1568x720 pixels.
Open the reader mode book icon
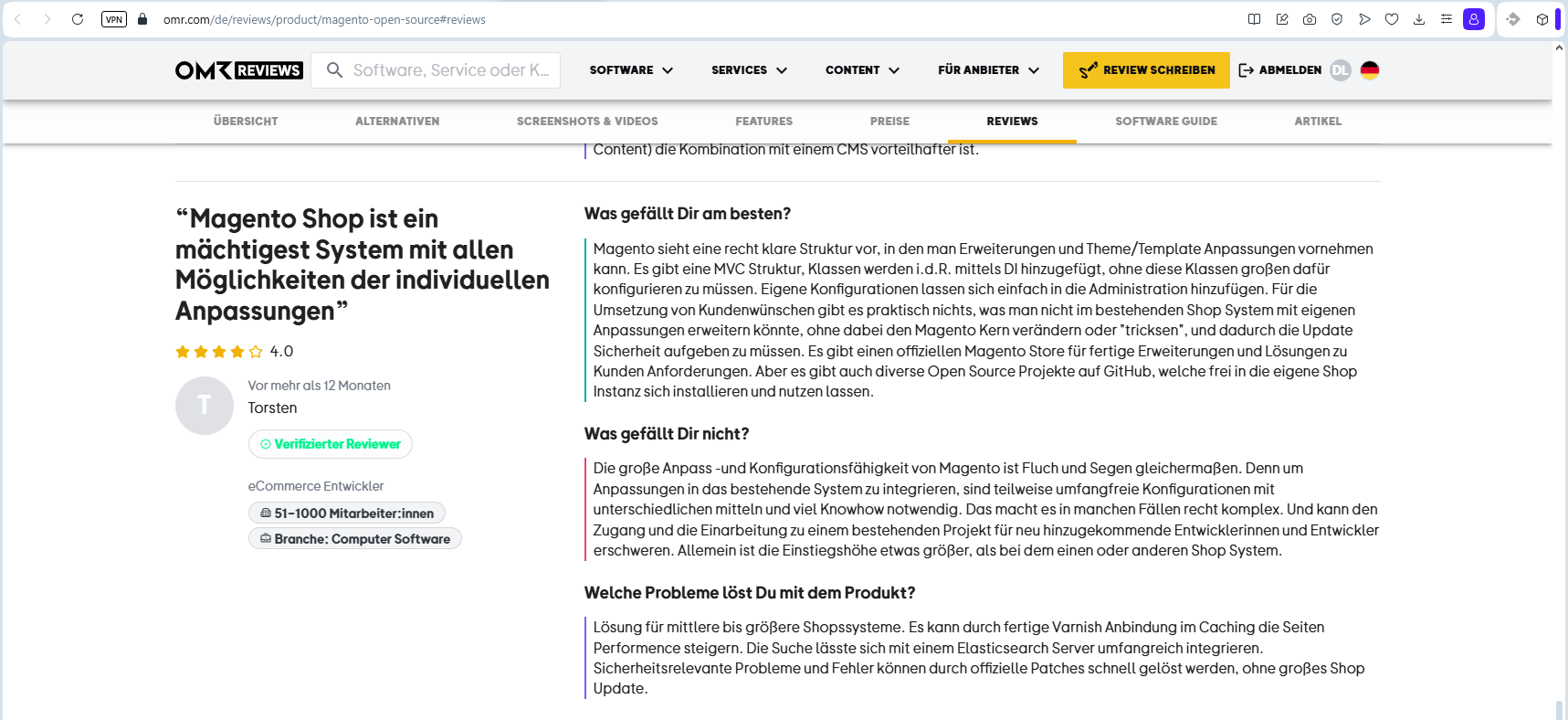pyautogui.click(x=1255, y=19)
